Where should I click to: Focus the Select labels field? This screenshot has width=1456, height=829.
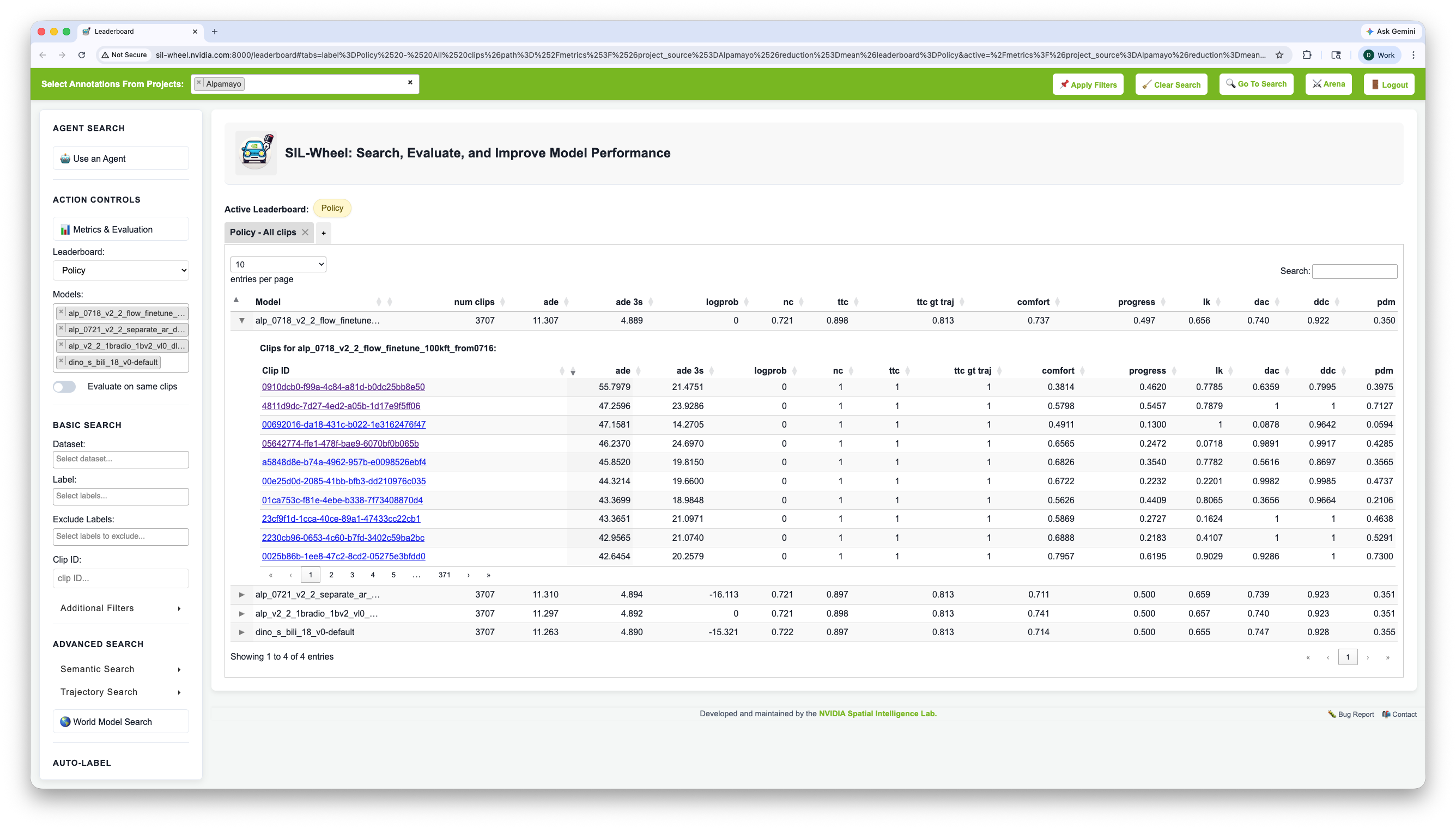click(x=121, y=496)
